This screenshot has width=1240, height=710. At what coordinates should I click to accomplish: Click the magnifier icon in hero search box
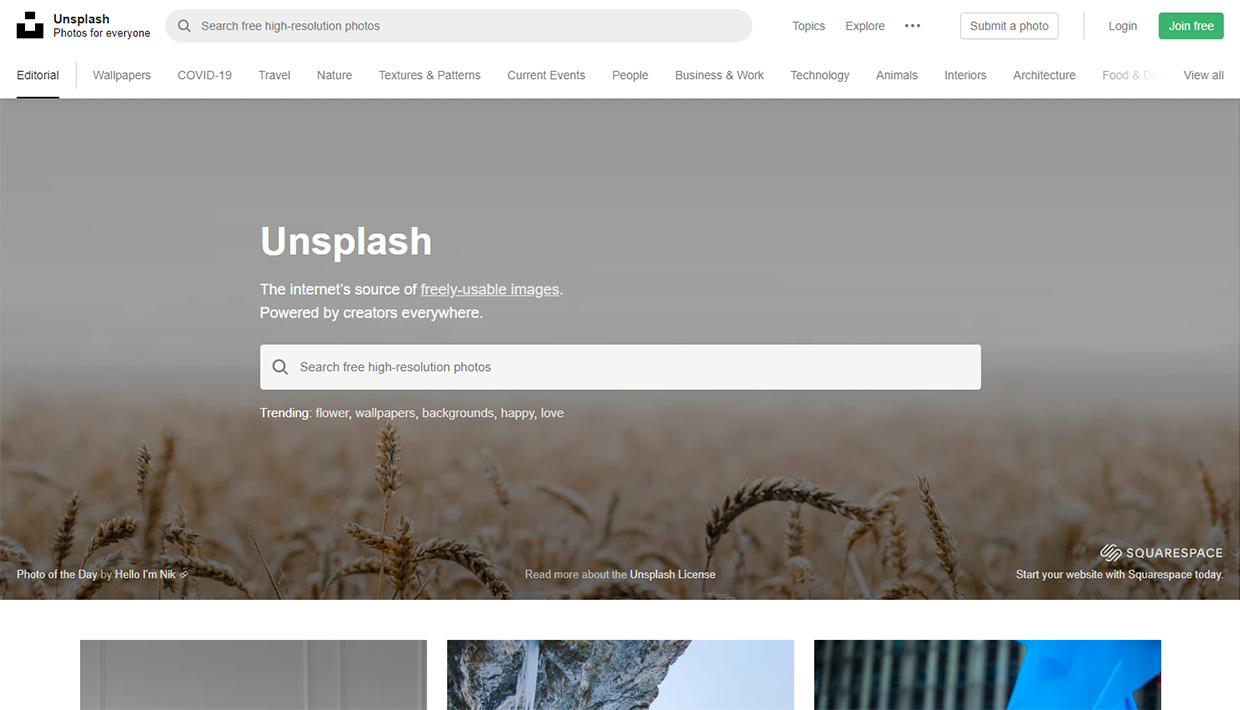coord(280,367)
